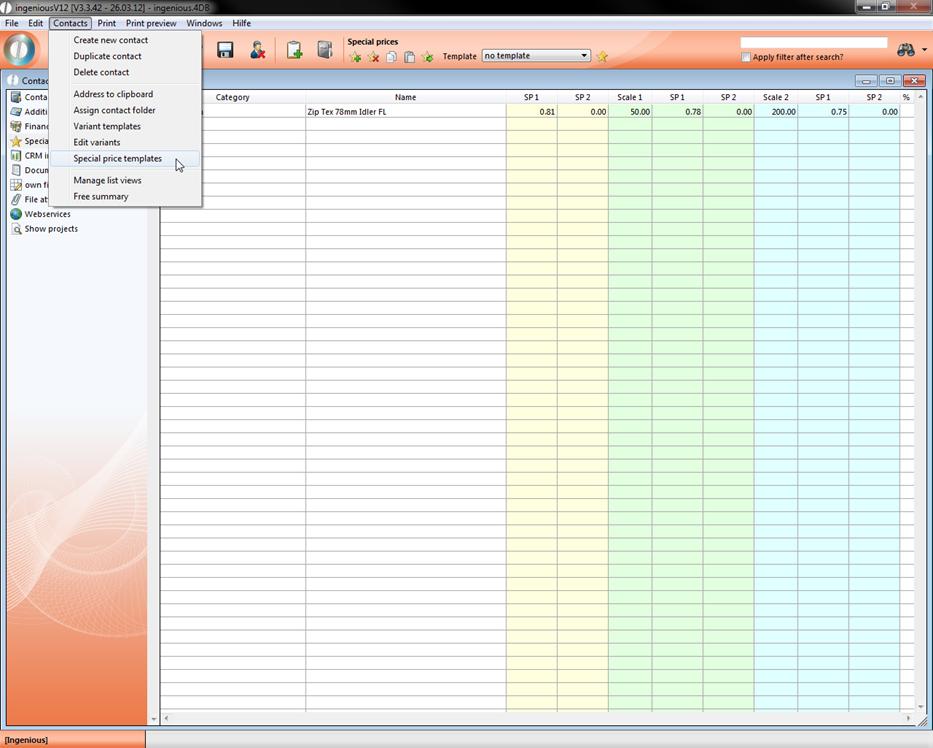This screenshot has width=933, height=748.
Task: Click the clipboard with green plus icon
Action: coord(294,50)
